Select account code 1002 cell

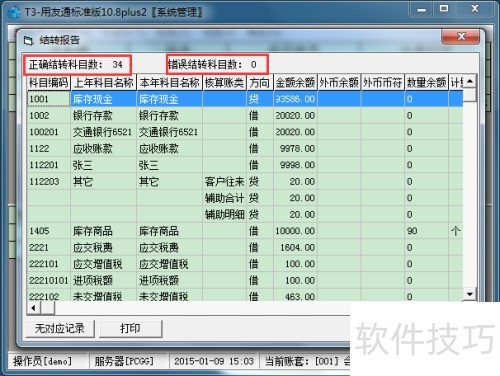point(49,116)
